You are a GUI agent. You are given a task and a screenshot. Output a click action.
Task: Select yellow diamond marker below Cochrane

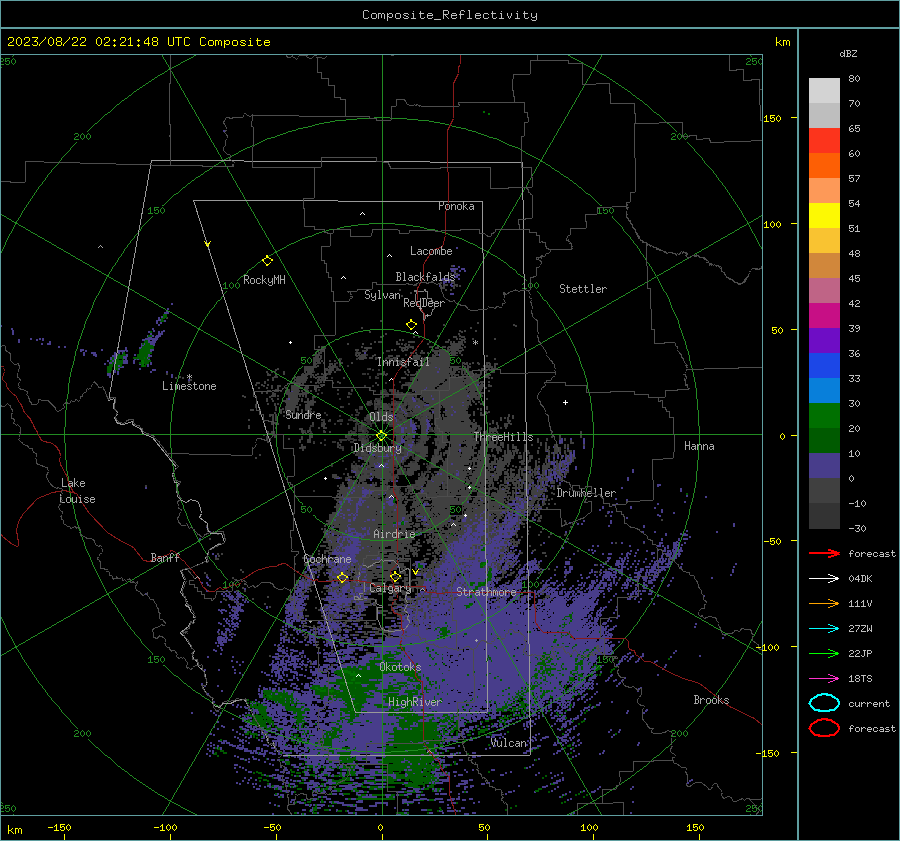[x=342, y=577]
